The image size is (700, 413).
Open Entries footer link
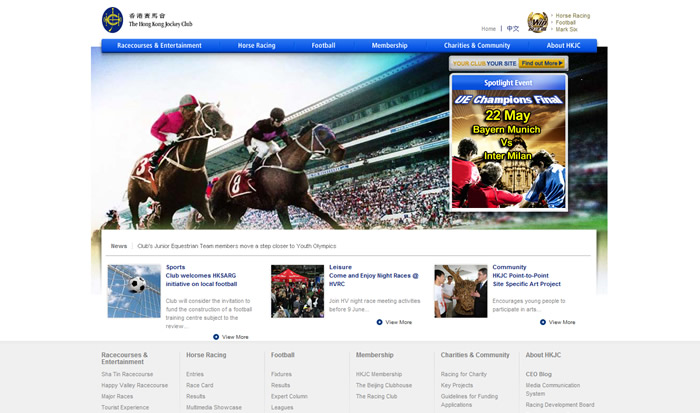(195, 374)
